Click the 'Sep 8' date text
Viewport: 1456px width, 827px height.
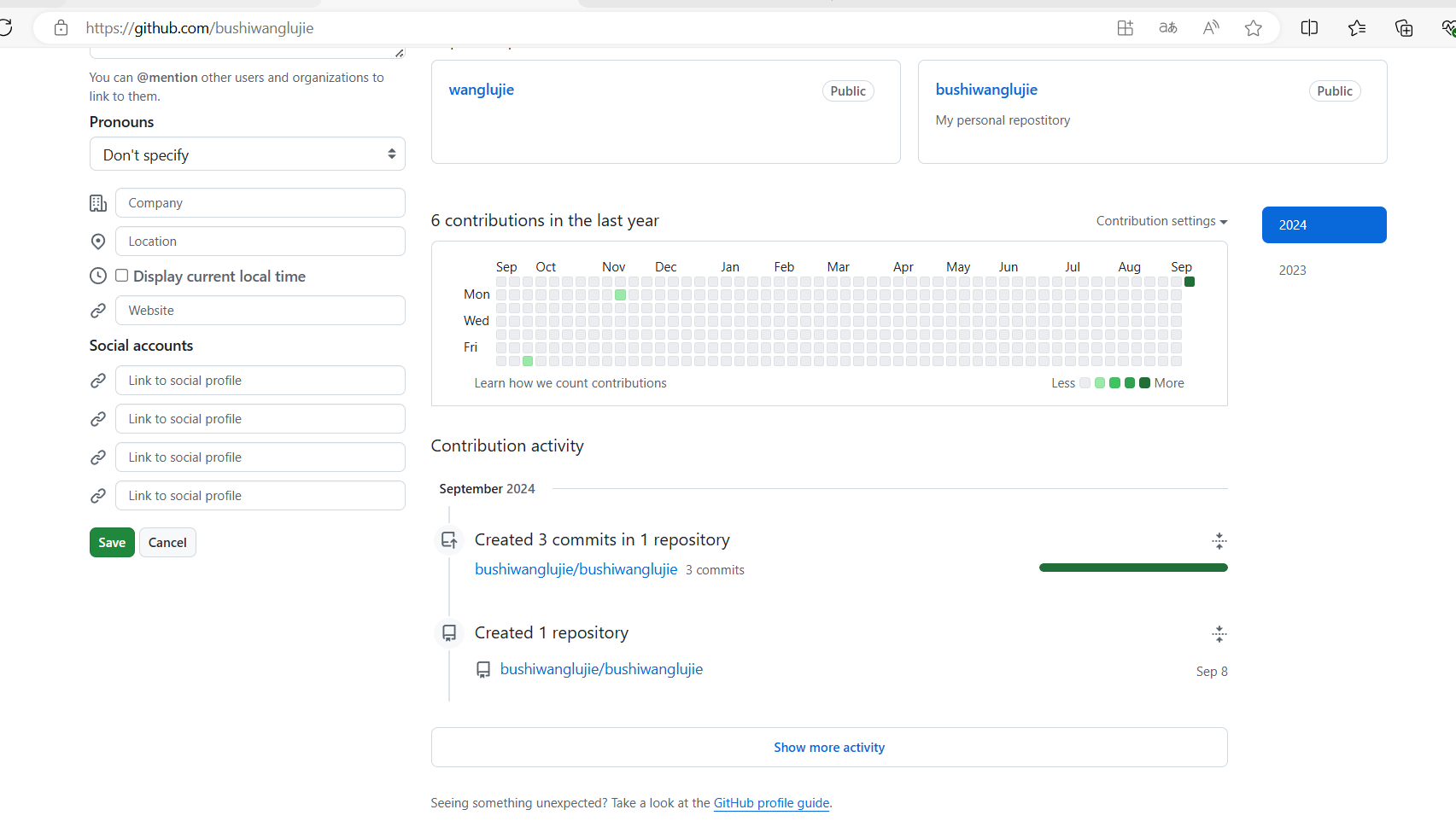point(1212,672)
